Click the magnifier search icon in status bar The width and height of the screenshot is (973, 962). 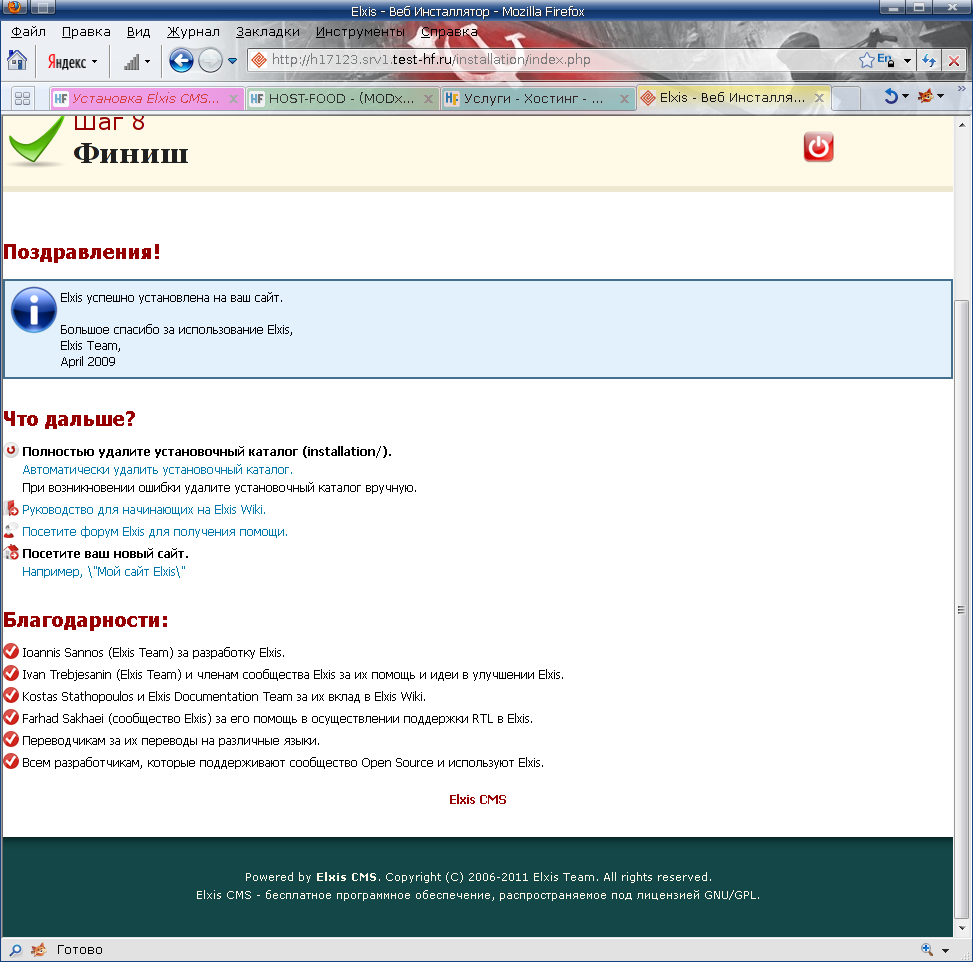[16, 950]
